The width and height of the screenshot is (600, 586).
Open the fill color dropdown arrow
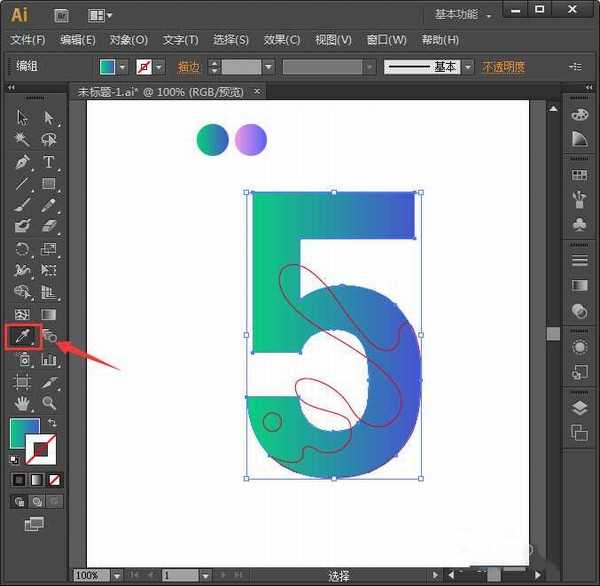(x=123, y=67)
